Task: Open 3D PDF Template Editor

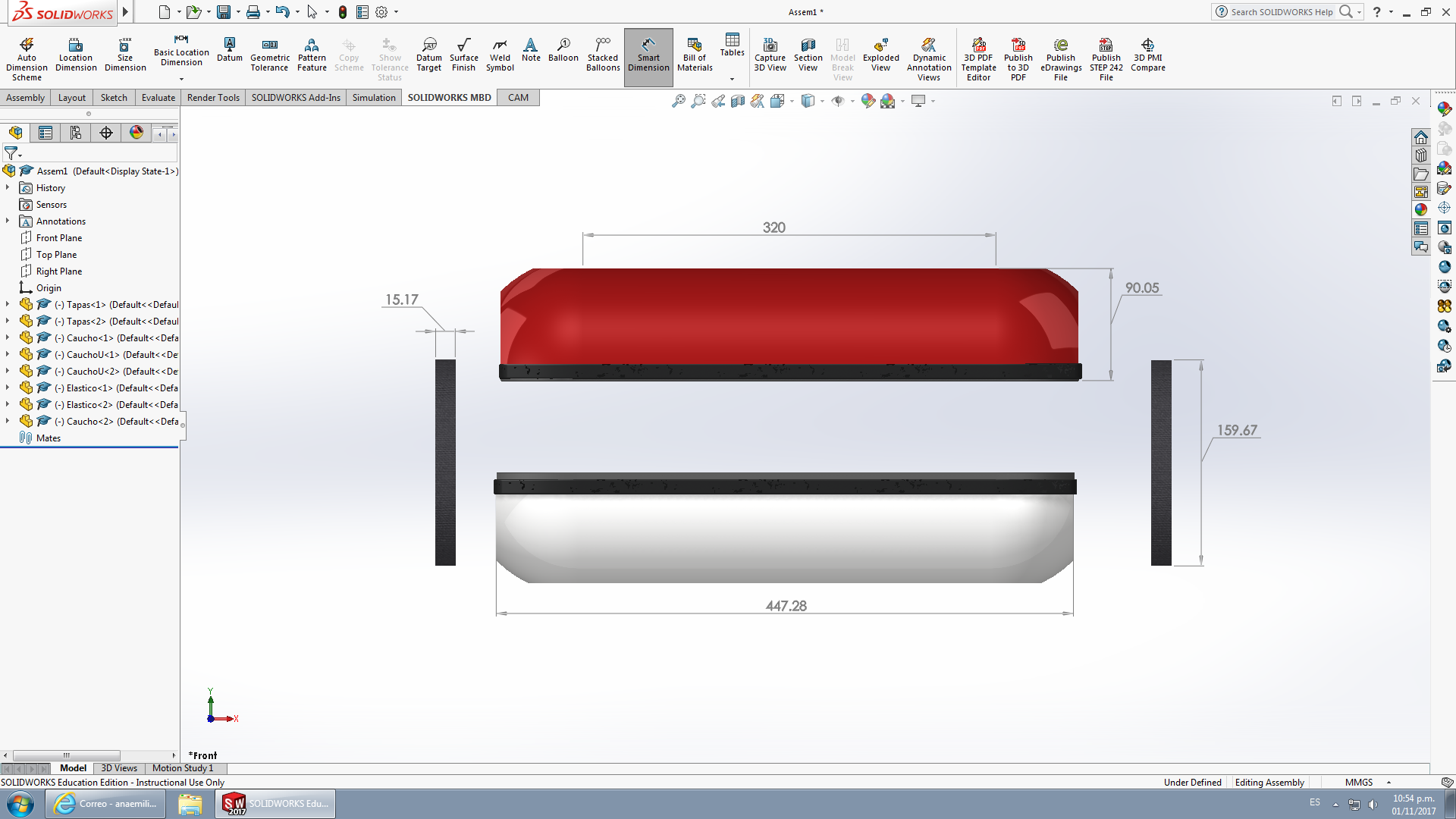Action: pyautogui.click(x=978, y=59)
